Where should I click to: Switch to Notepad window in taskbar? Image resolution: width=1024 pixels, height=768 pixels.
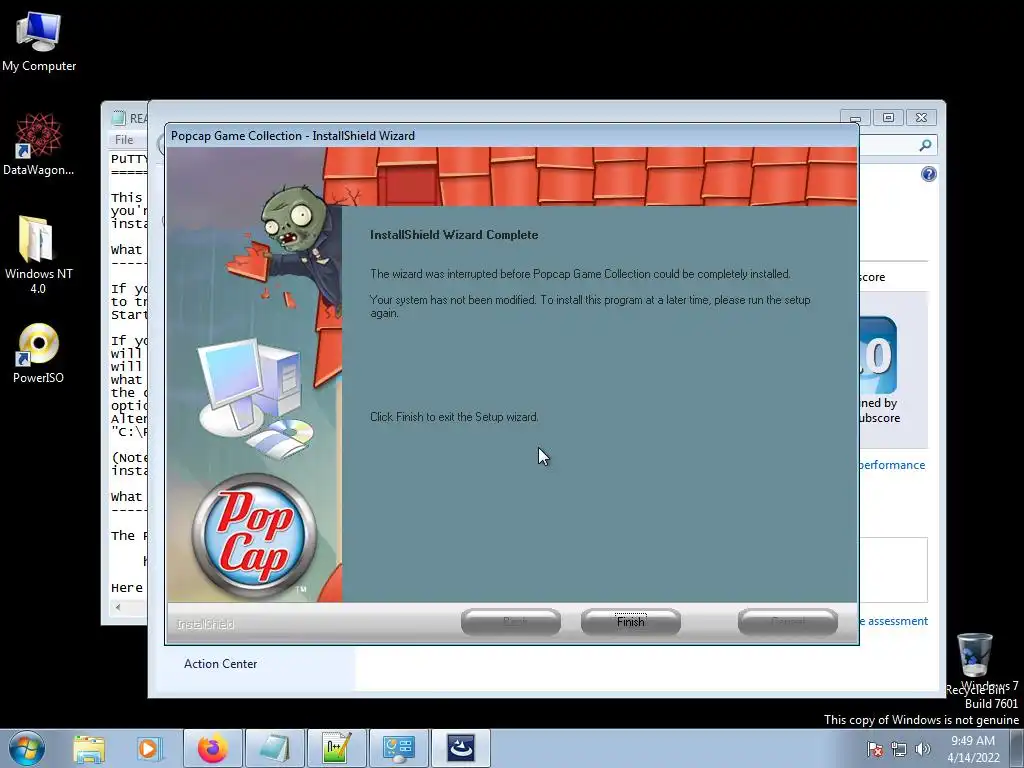pyautogui.click(x=274, y=748)
